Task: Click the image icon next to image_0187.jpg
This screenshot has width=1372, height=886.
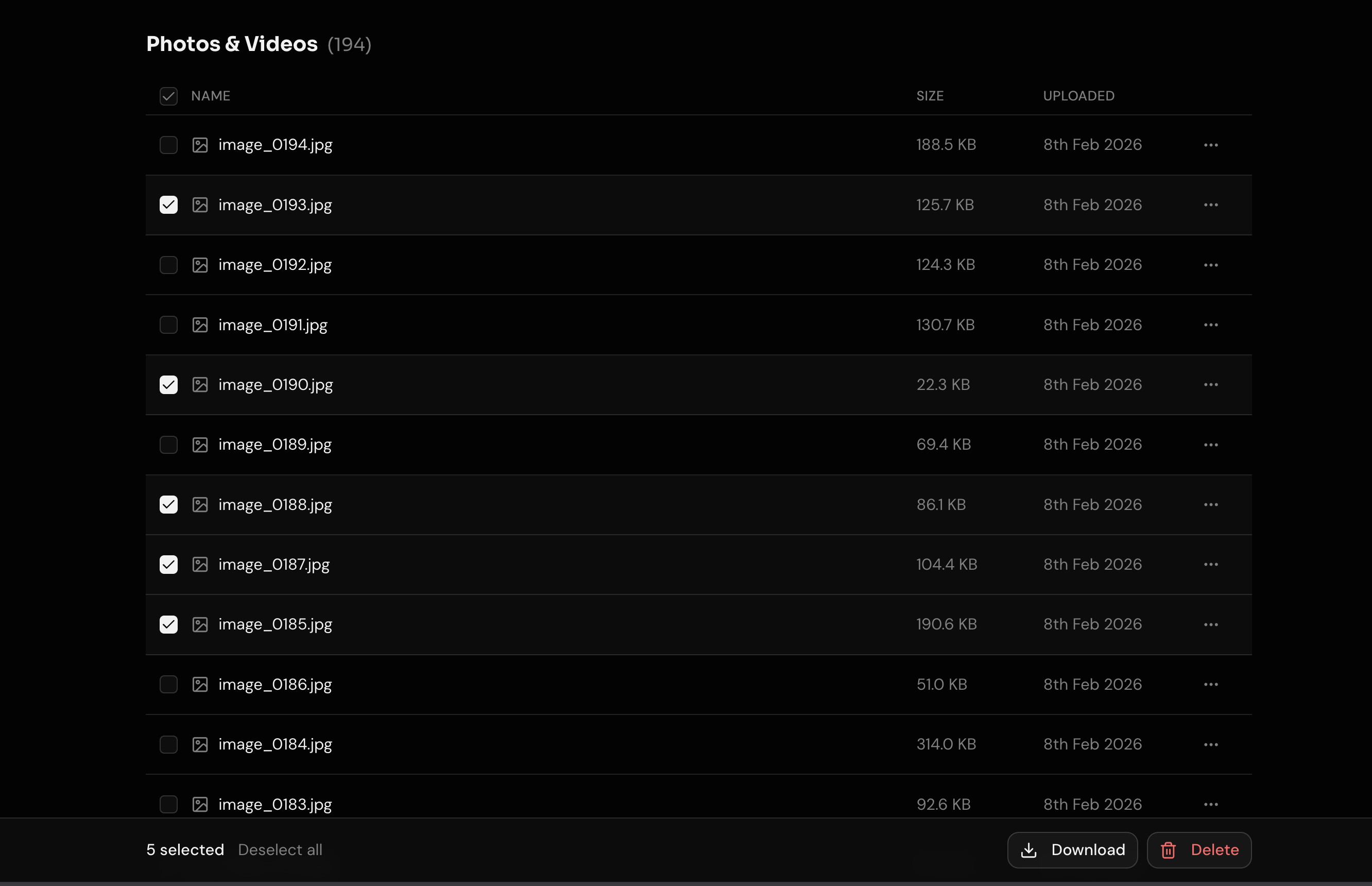Action: [200, 565]
